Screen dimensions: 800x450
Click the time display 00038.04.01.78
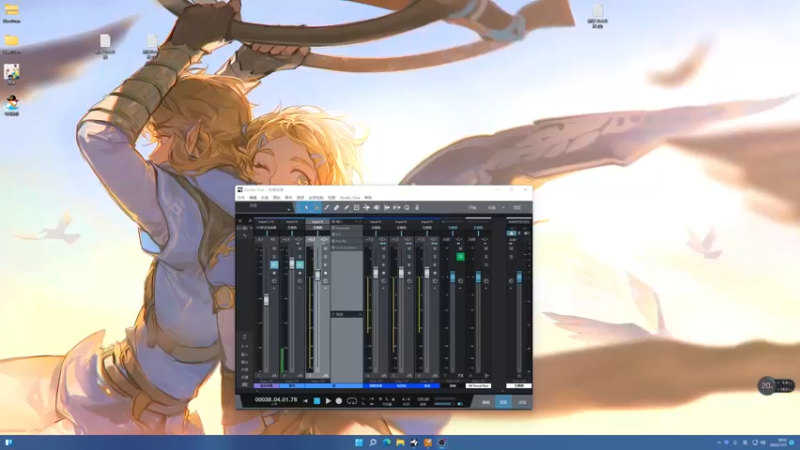coord(276,400)
